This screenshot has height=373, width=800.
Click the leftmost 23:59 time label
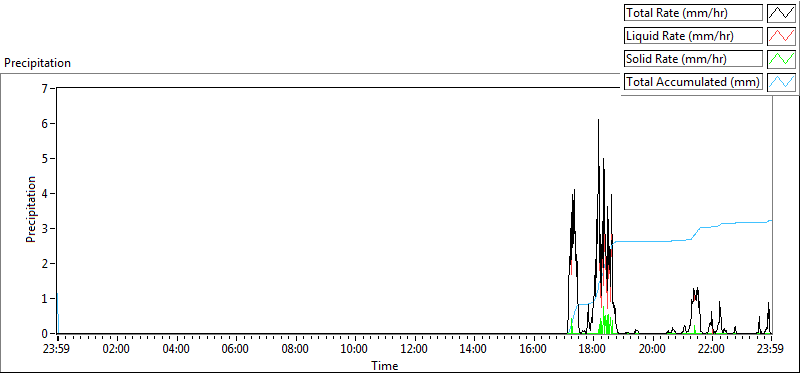[58, 350]
